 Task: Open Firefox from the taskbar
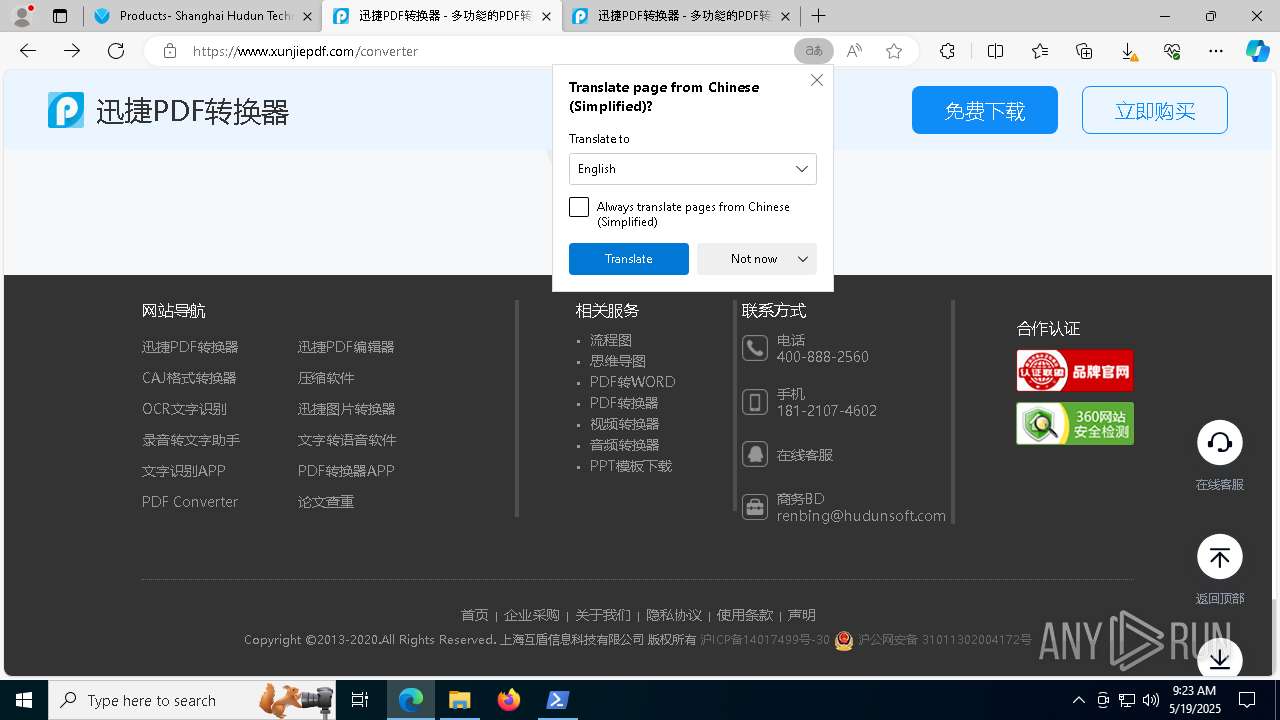(x=509, y=700)
